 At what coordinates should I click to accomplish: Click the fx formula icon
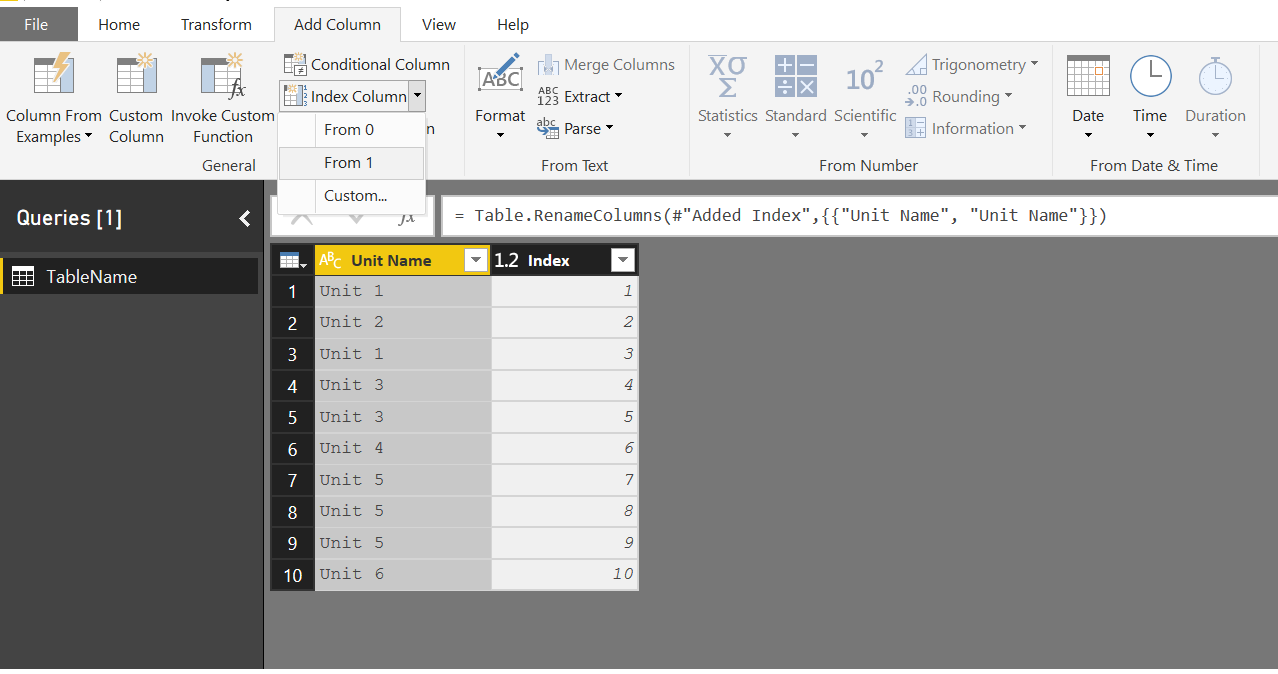[x=407, y=216]
